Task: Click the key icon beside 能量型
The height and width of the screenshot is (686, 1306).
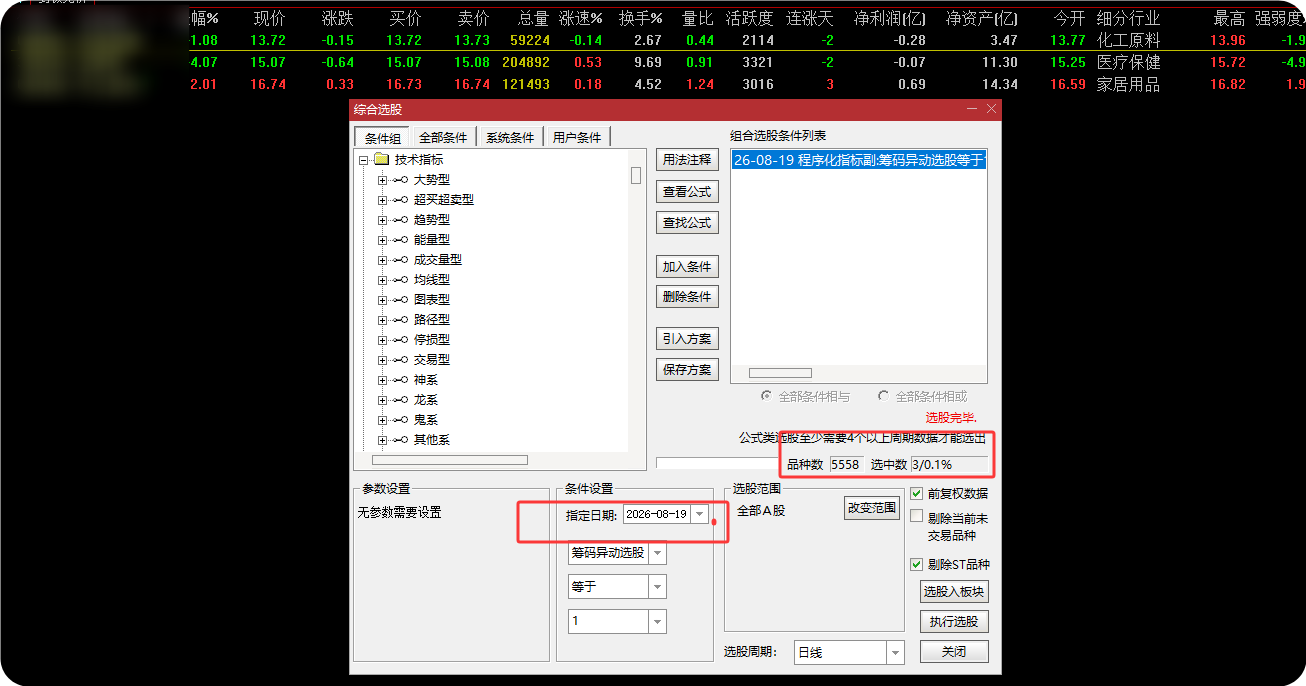Action: tap(400, 240)
